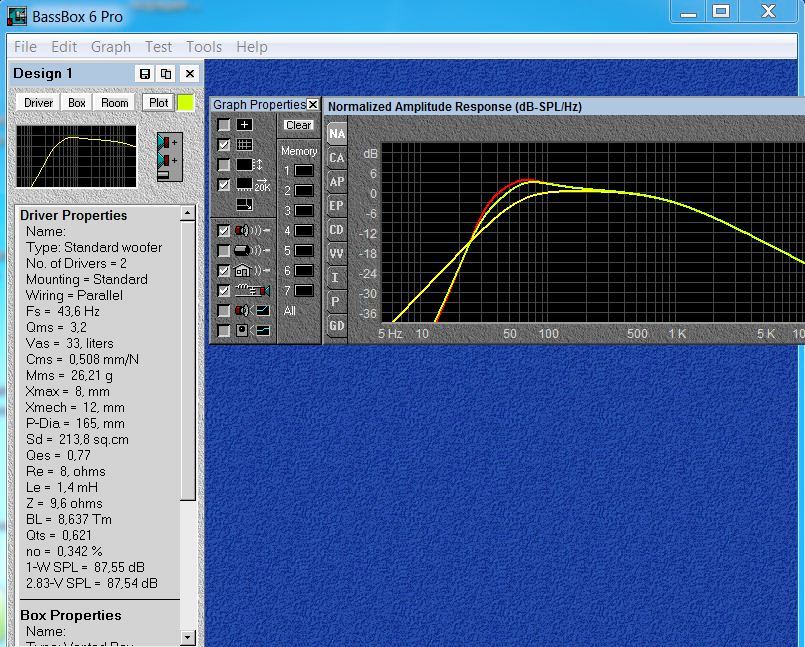Open the Graph menu
Image resolution: width=805 pixels, height=647 pixels.
click(x=111, y=47)
